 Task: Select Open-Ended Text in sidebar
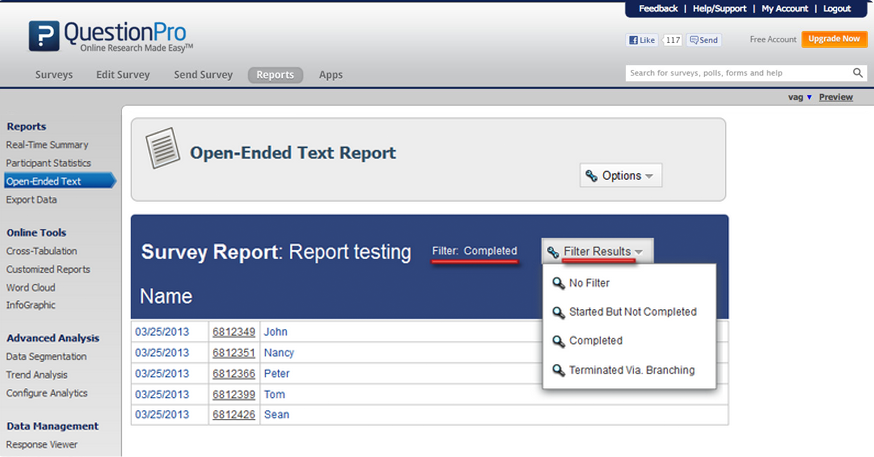pos(59,181)
